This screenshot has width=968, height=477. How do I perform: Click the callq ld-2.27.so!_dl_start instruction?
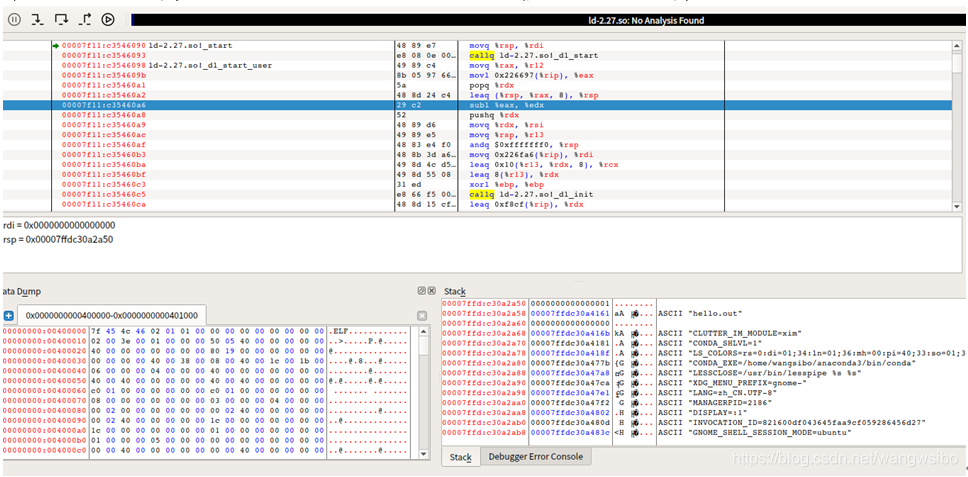click(533, 56)
